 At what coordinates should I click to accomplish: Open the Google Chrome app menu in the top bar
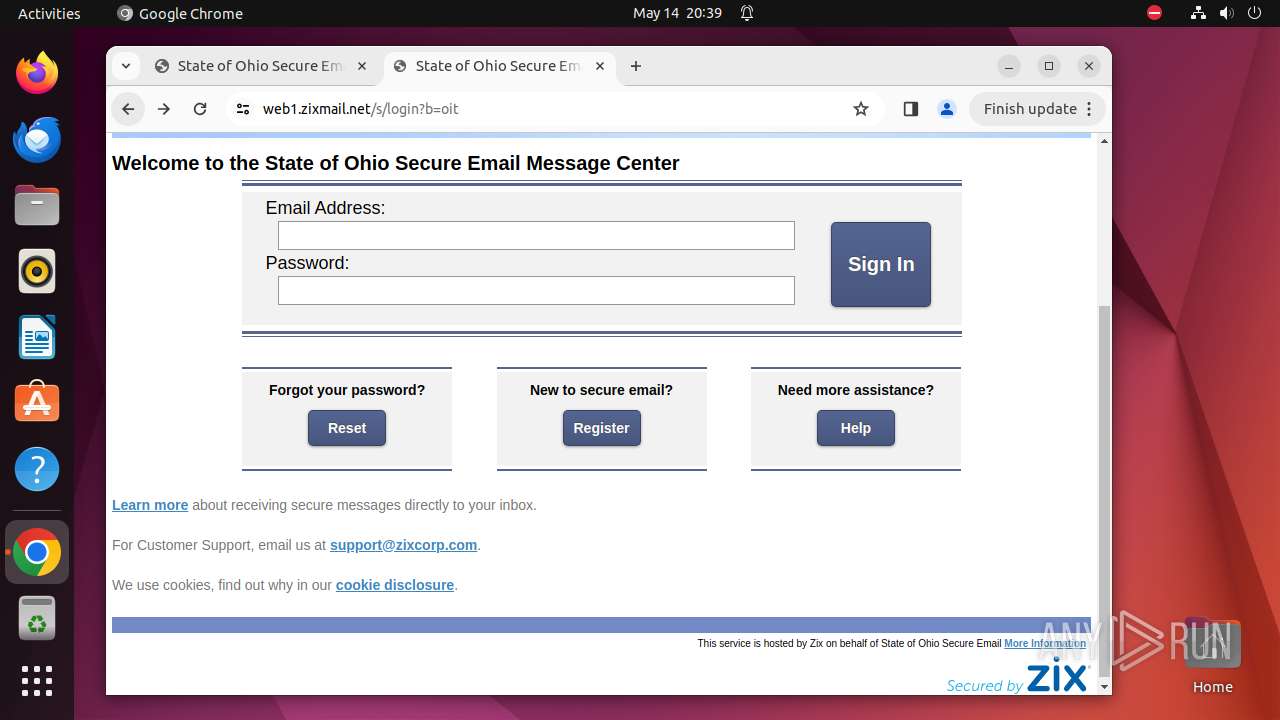[180, 13]
